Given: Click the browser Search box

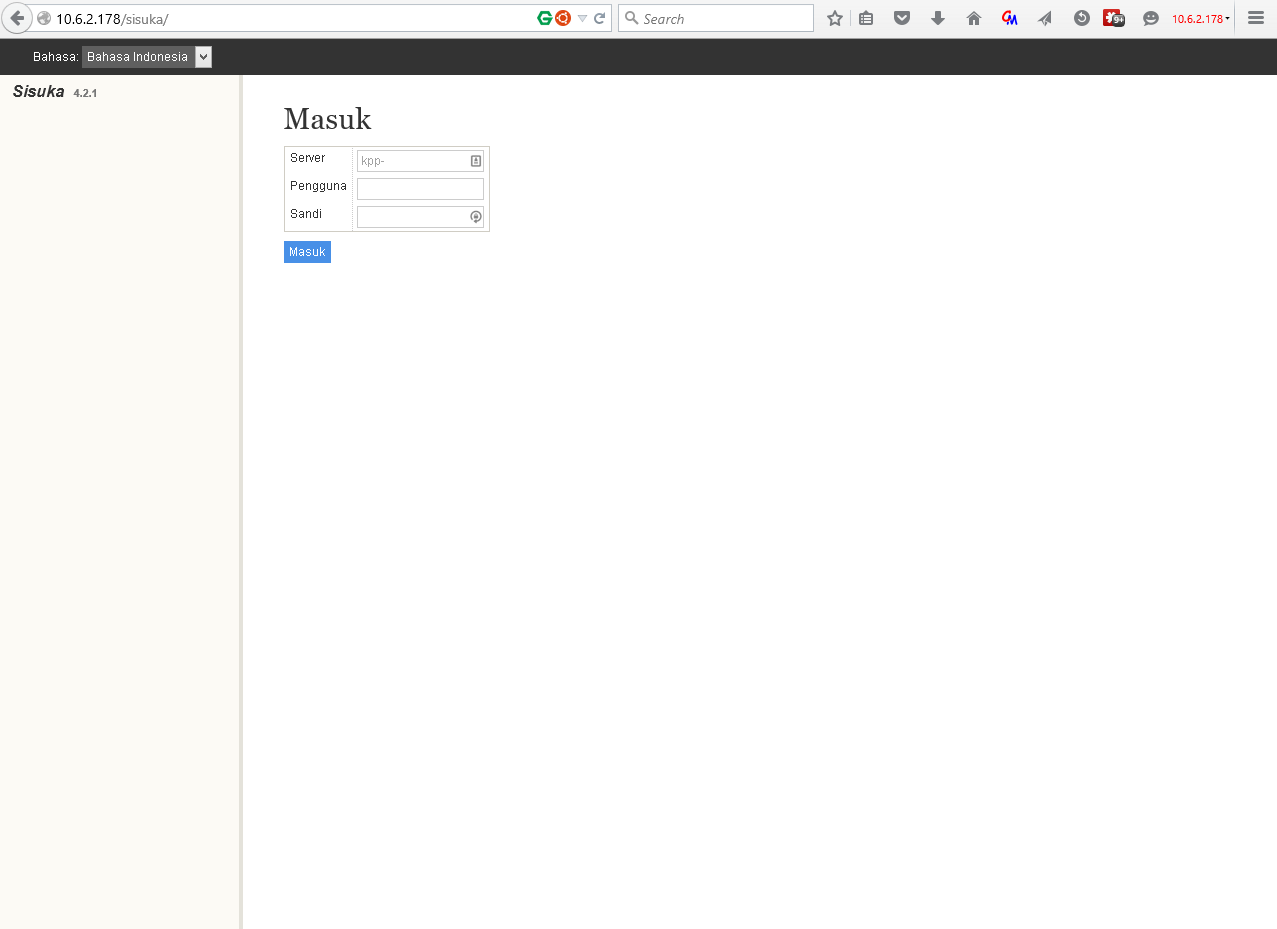Looking at the screenshot, I should pos(716,18).
